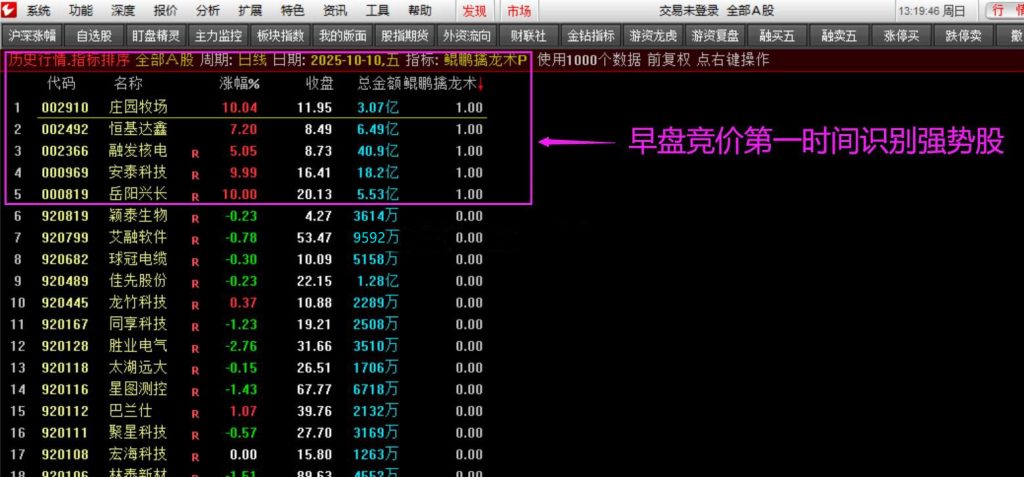Open the 帮助 menu
This screenshot has width=1024, height=477.
[420, 10]
